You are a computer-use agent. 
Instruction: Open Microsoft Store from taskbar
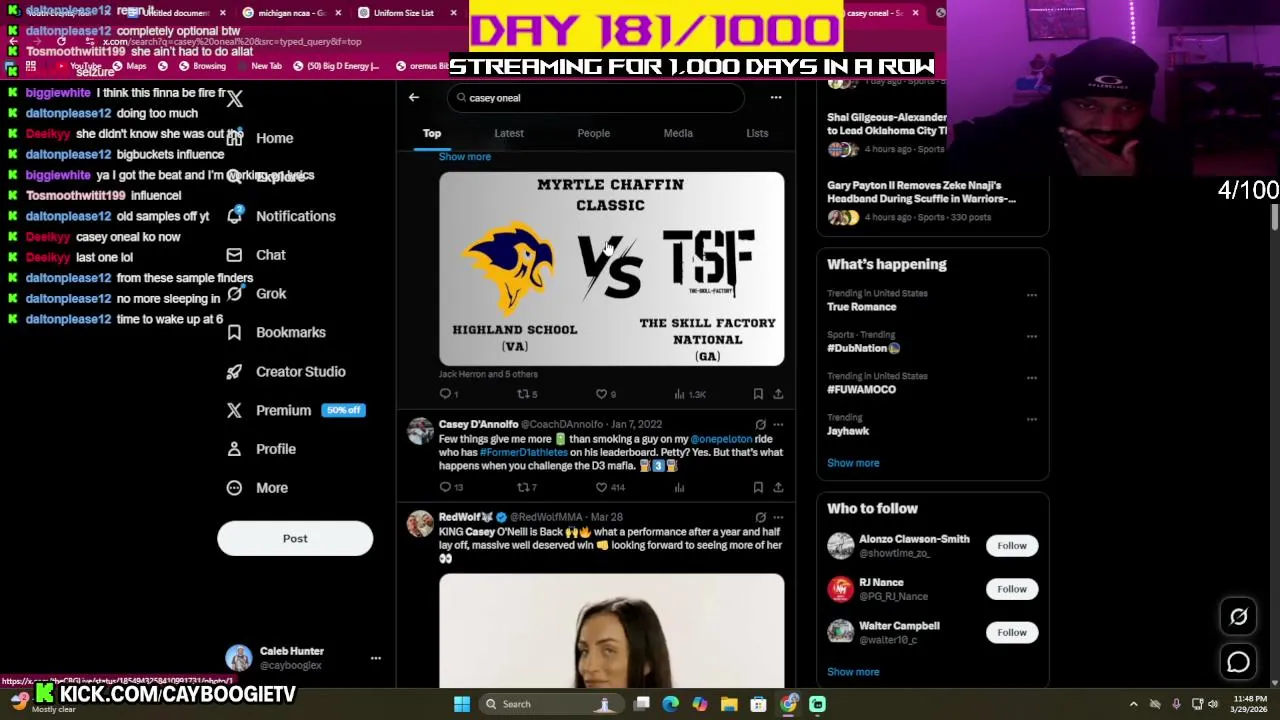[758, 704]
